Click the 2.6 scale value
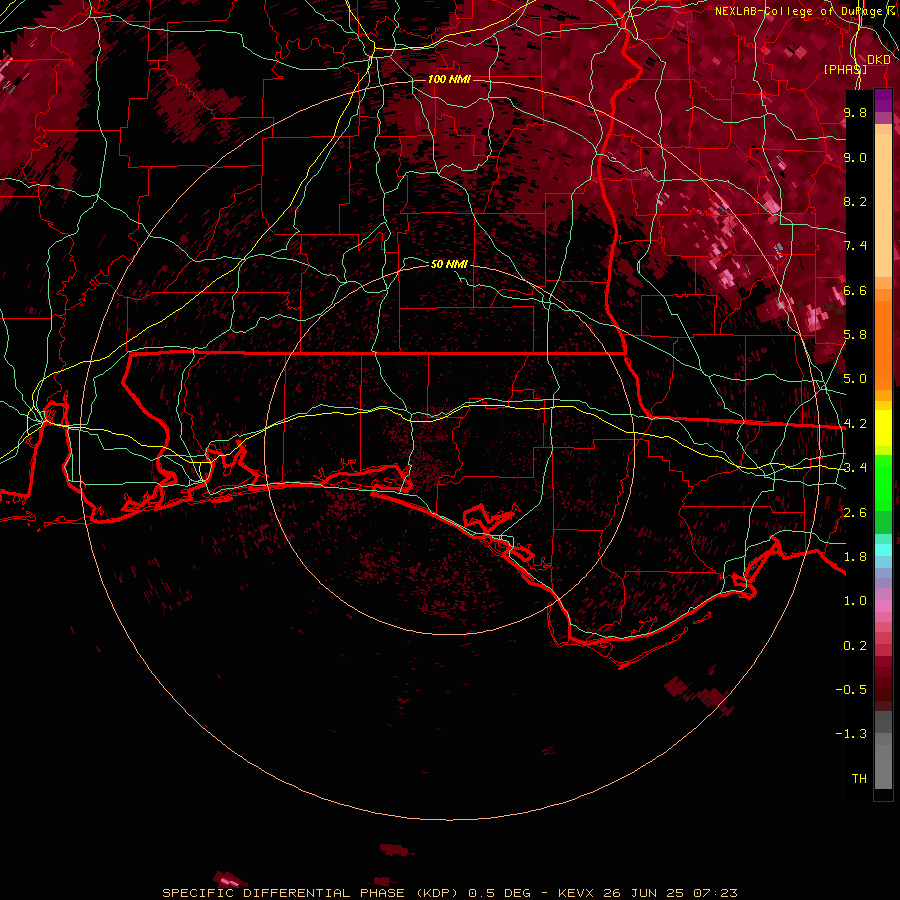The height and width of the screenshot is (900, 900). (x=855, y=513)
